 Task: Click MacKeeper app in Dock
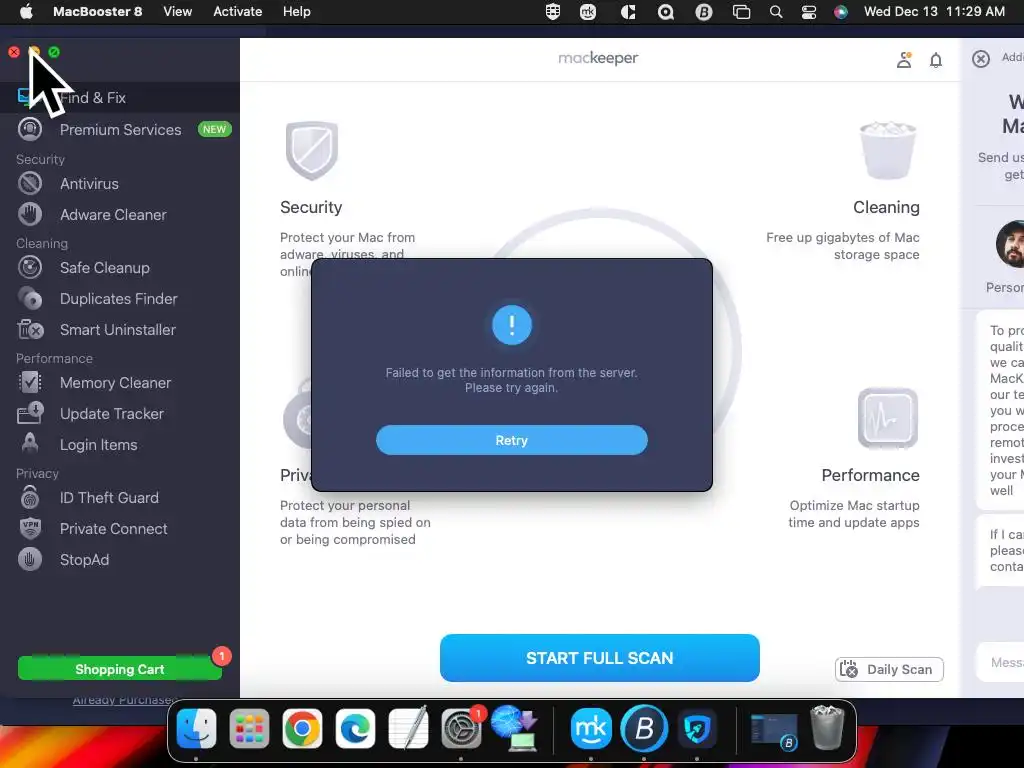[x=591, y=728]
